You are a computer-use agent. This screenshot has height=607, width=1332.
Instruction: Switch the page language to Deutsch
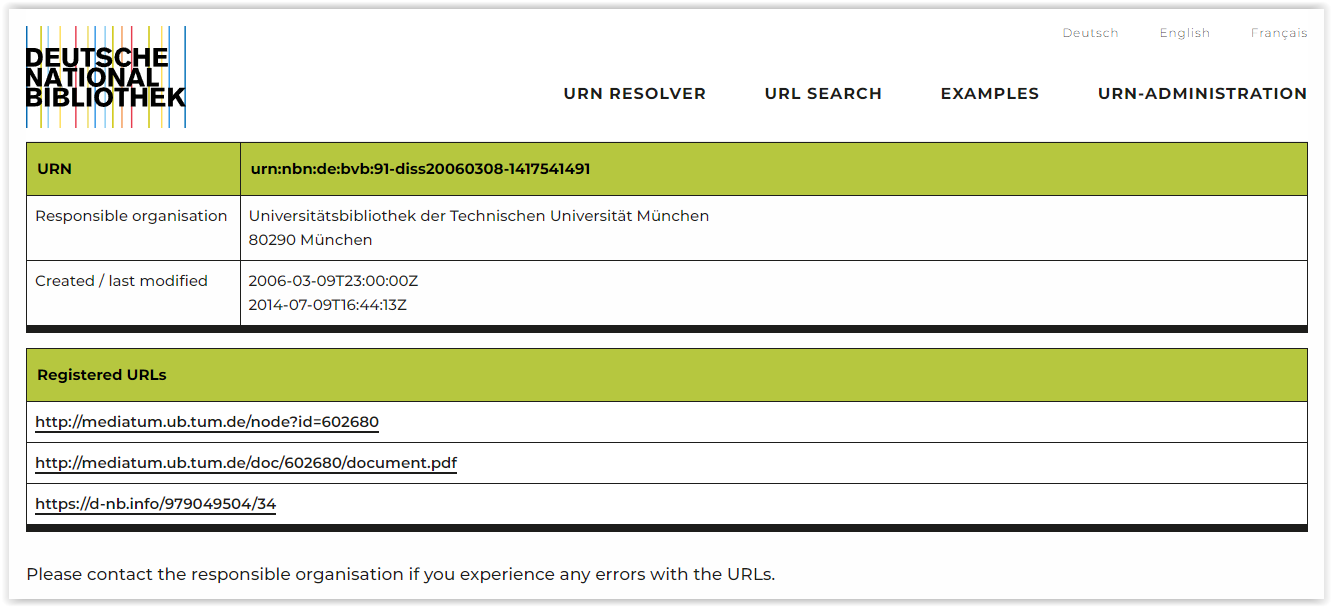1090,32
